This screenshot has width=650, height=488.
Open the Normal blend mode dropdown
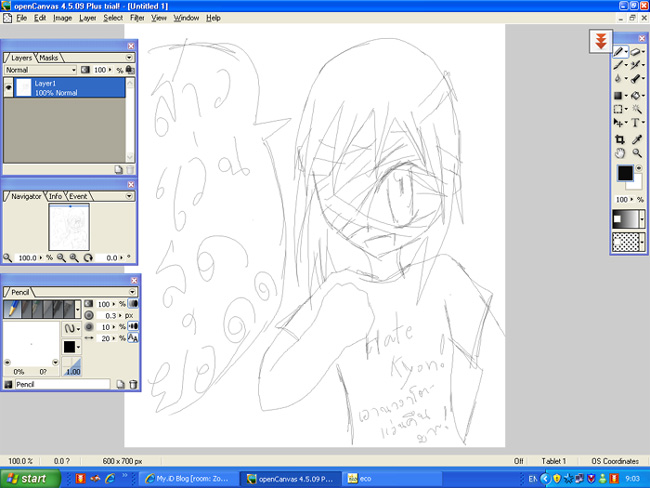(x=40, y=70)
